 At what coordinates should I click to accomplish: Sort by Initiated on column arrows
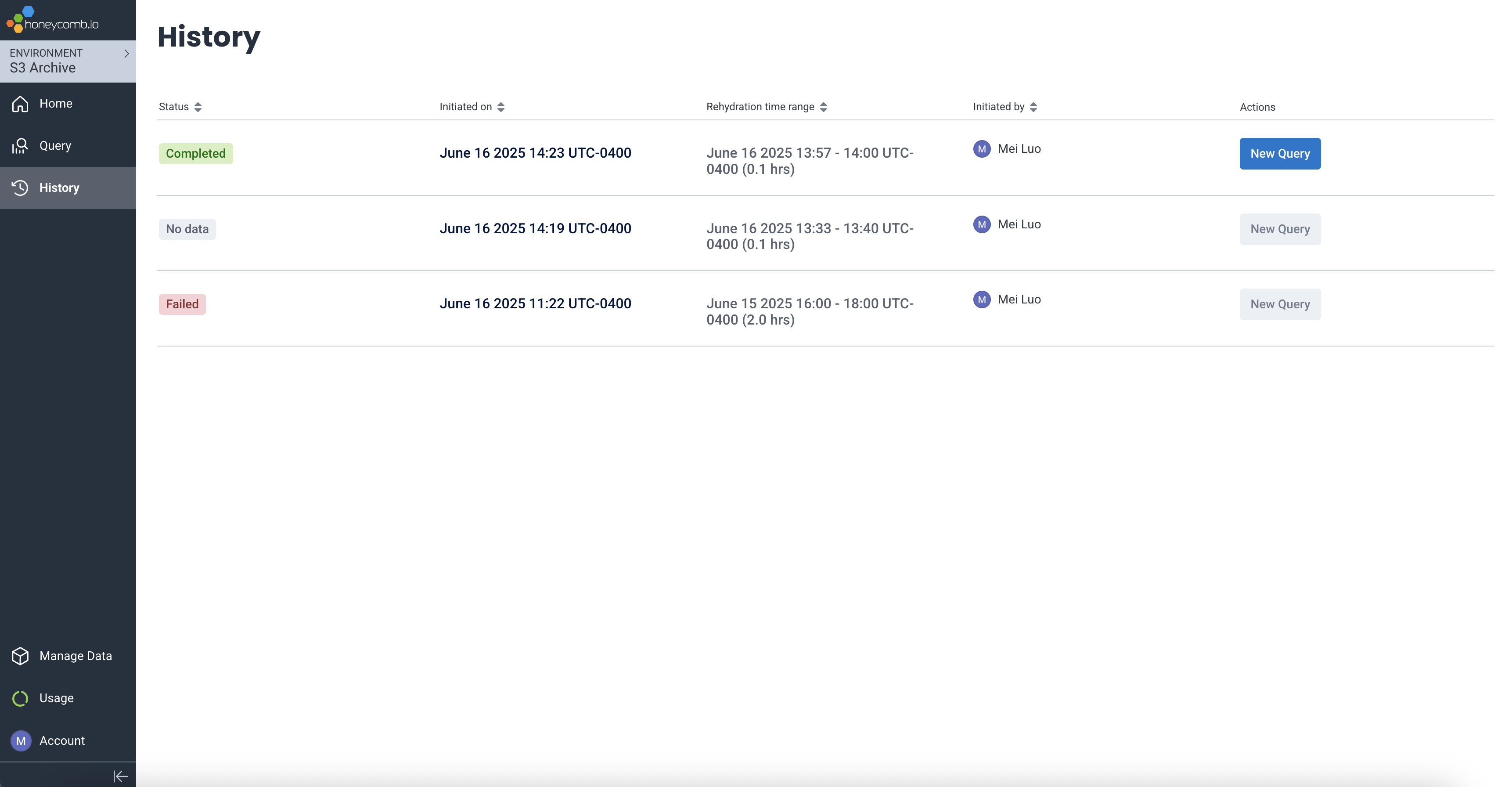pyautogui.click(x=500, y=107)
